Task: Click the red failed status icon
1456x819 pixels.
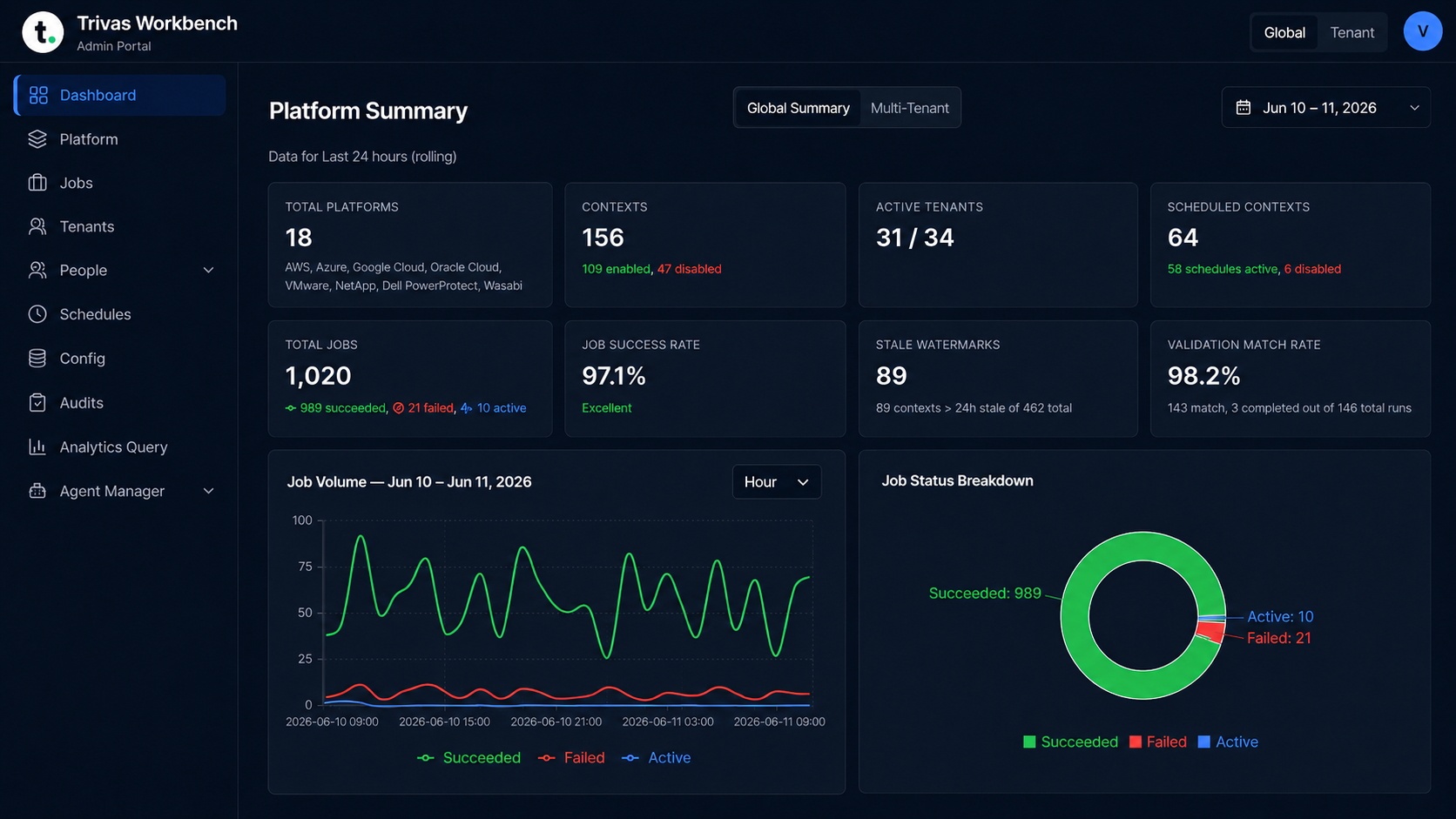Action: click(398, 408)
